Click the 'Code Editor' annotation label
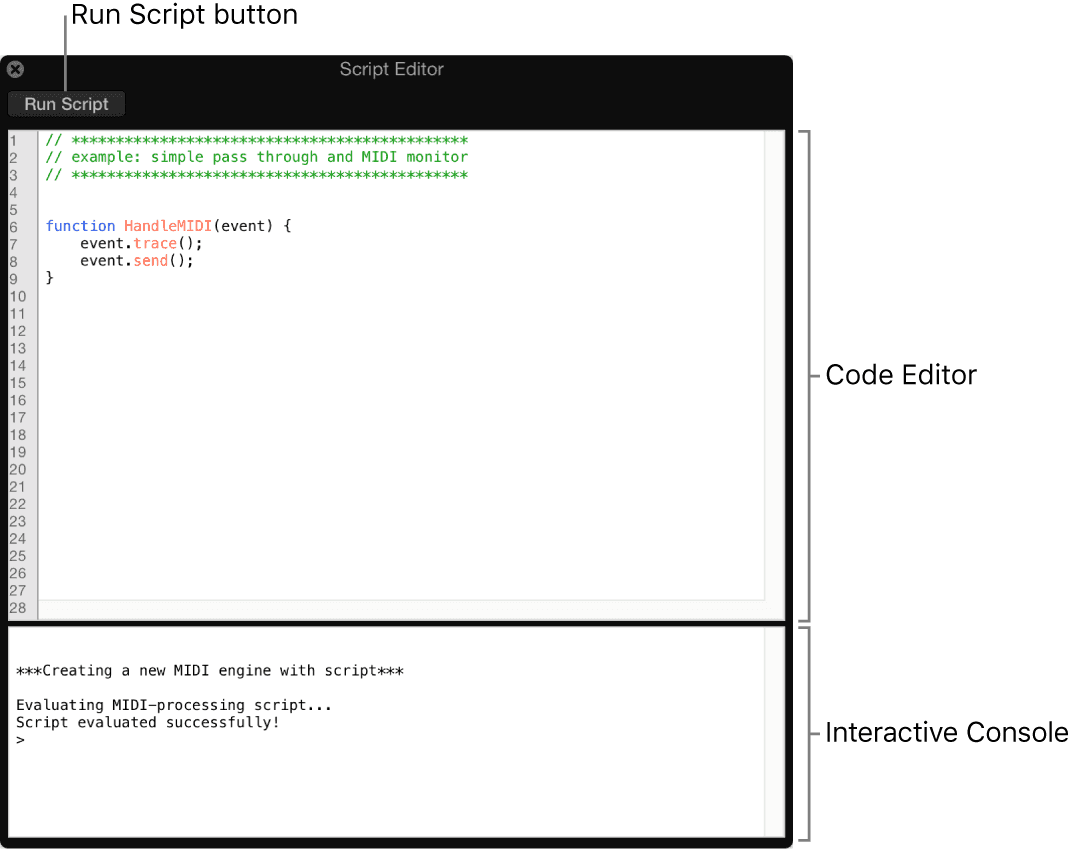 899,374
